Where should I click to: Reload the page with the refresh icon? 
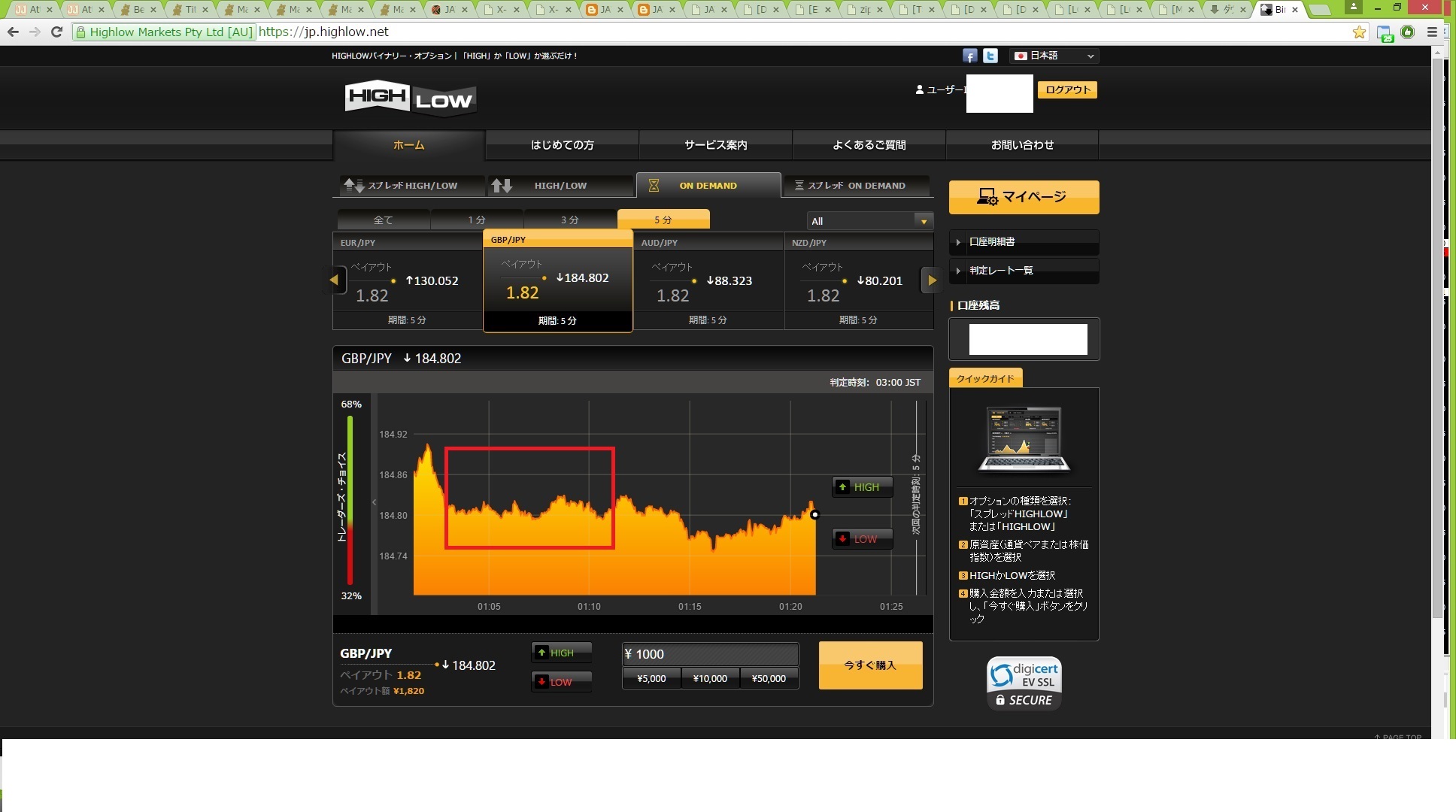[x=56, y=32]
